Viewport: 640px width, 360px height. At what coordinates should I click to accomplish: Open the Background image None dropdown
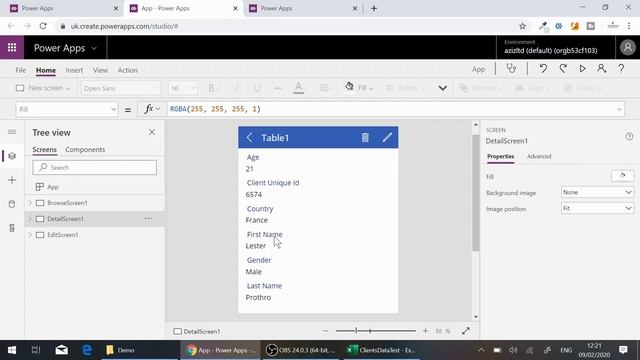coord(597,192)
